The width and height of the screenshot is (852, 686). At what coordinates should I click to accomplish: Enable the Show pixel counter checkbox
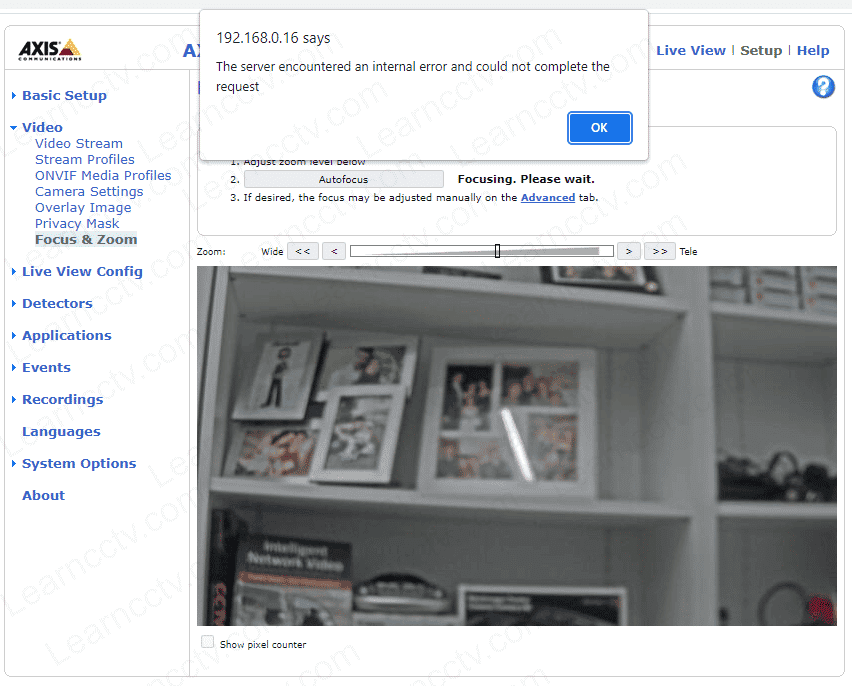208,642
